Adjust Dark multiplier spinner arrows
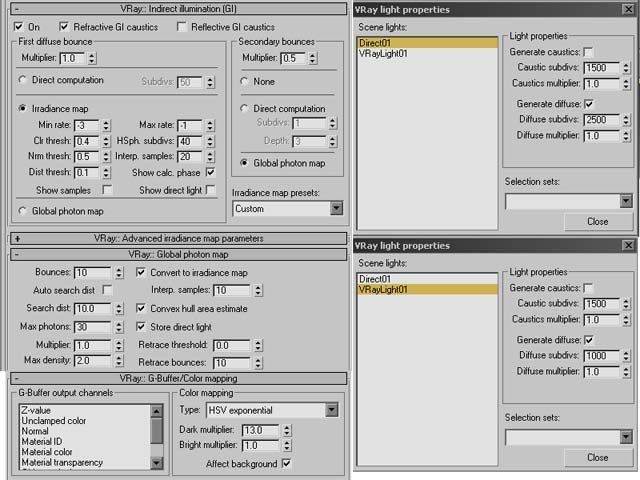The height and width of the screenshot is (480, 640). pos(287,430)
